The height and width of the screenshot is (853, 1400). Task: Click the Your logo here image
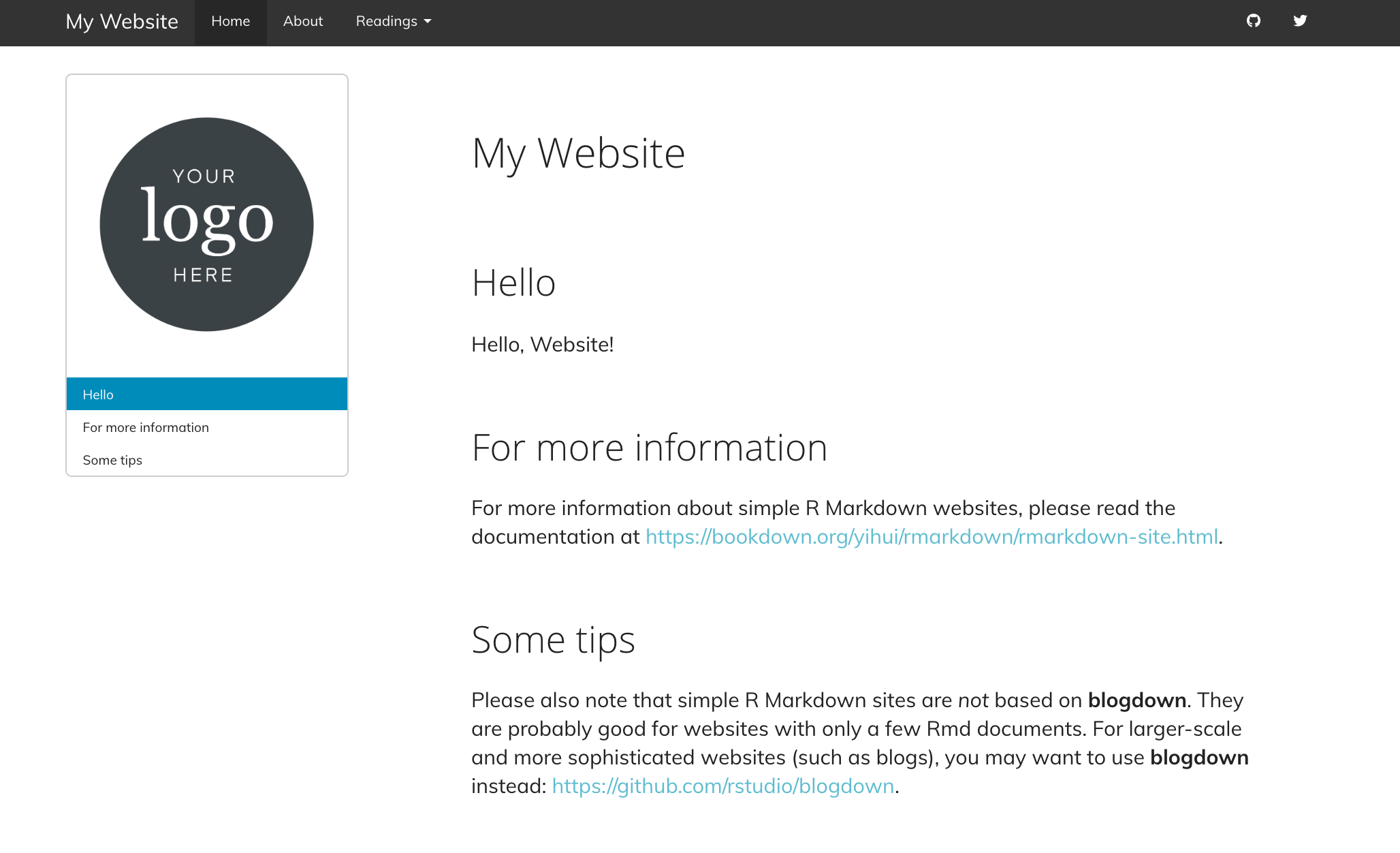coord(207,225)
